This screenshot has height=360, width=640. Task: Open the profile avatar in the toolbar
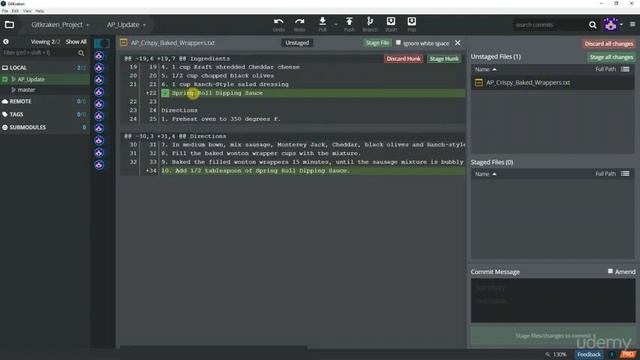[611, 24]
